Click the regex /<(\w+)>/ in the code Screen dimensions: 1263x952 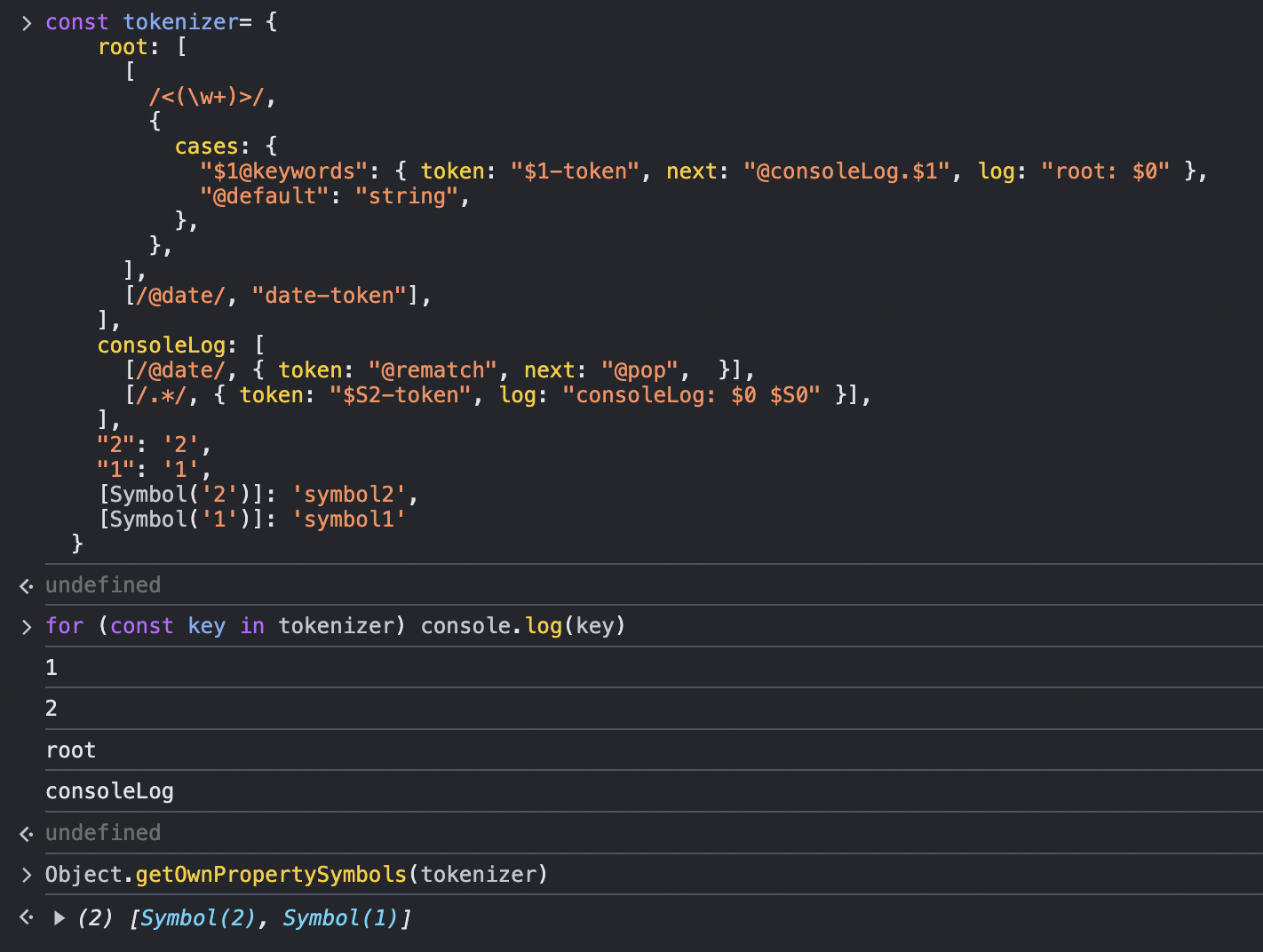[x=207, y=97]
